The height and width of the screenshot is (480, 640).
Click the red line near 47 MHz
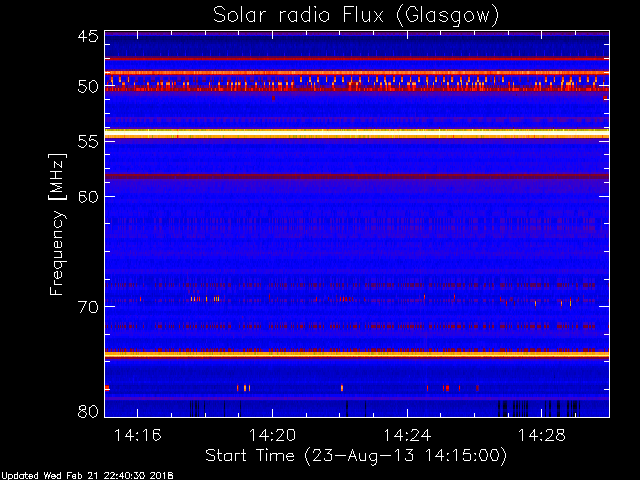357,59
